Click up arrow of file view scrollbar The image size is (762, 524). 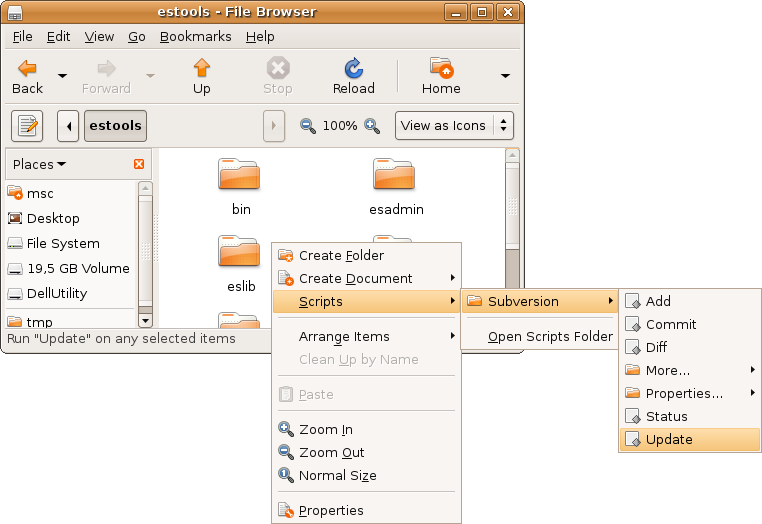512,156
